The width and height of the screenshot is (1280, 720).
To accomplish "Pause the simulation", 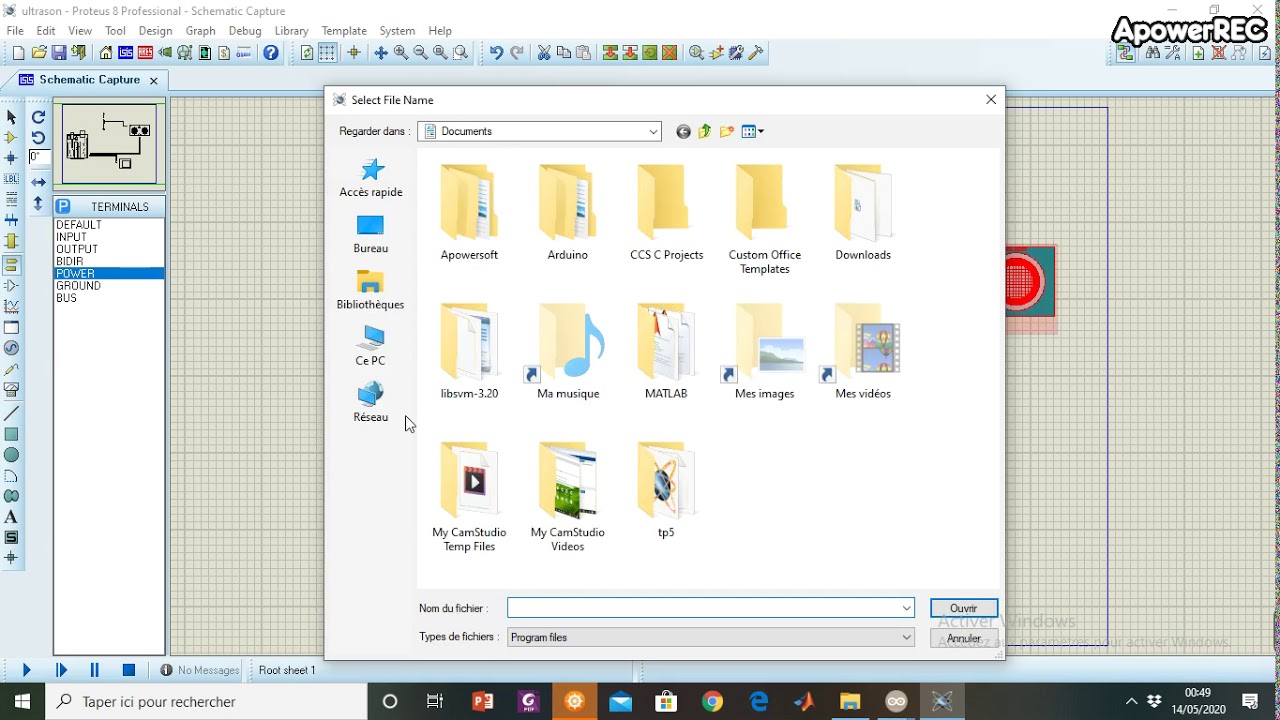I will (95, 670).
